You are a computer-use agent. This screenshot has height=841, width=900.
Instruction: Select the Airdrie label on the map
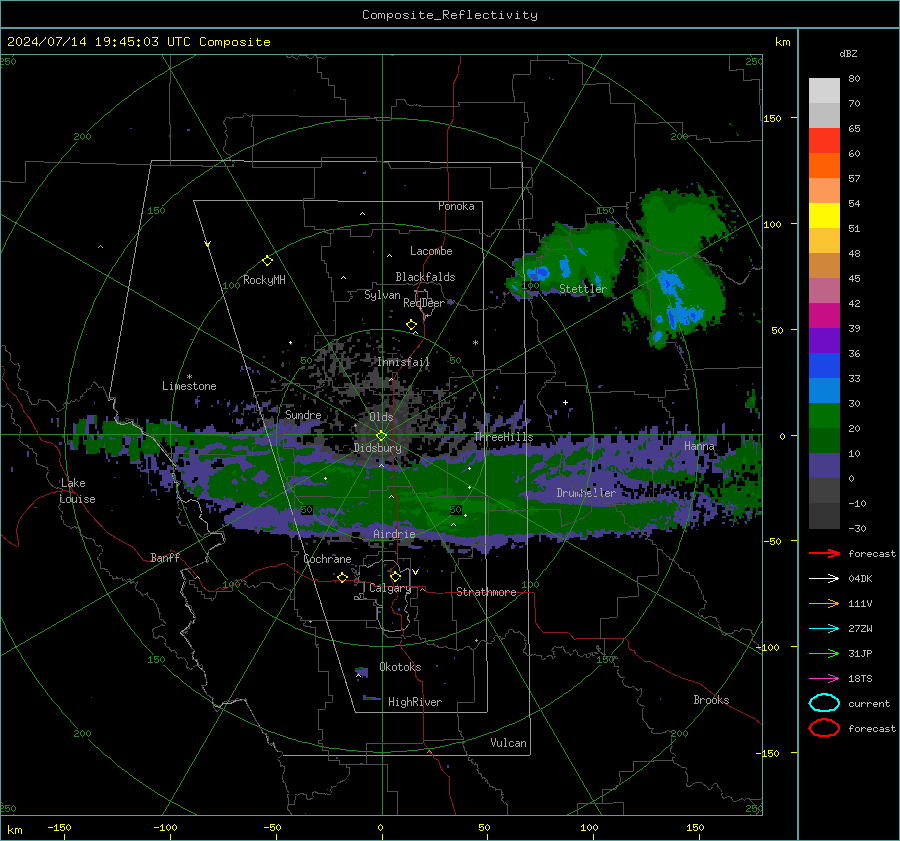394,534
